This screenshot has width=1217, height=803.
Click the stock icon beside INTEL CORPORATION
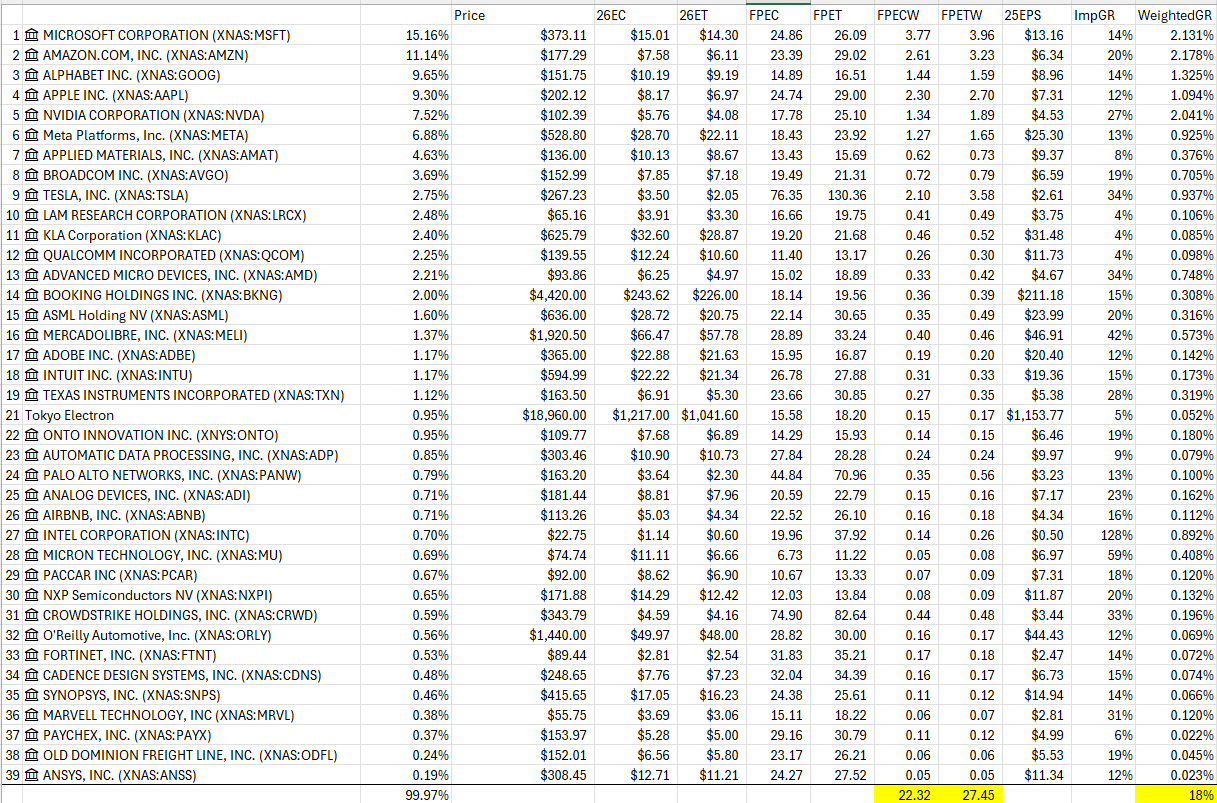(x=31, y=535)
